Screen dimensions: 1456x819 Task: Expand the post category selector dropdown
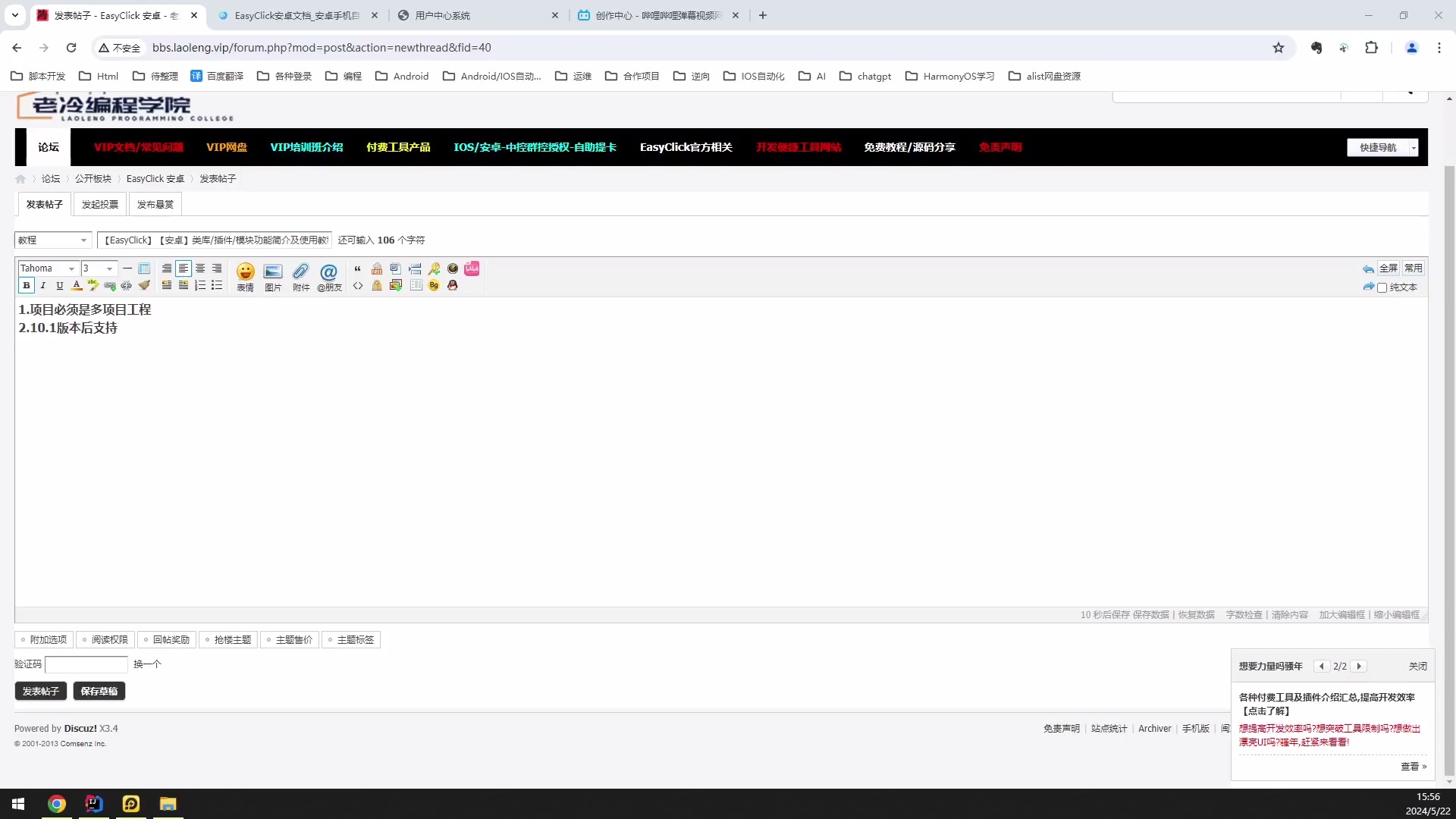click(x=52, y=240)
